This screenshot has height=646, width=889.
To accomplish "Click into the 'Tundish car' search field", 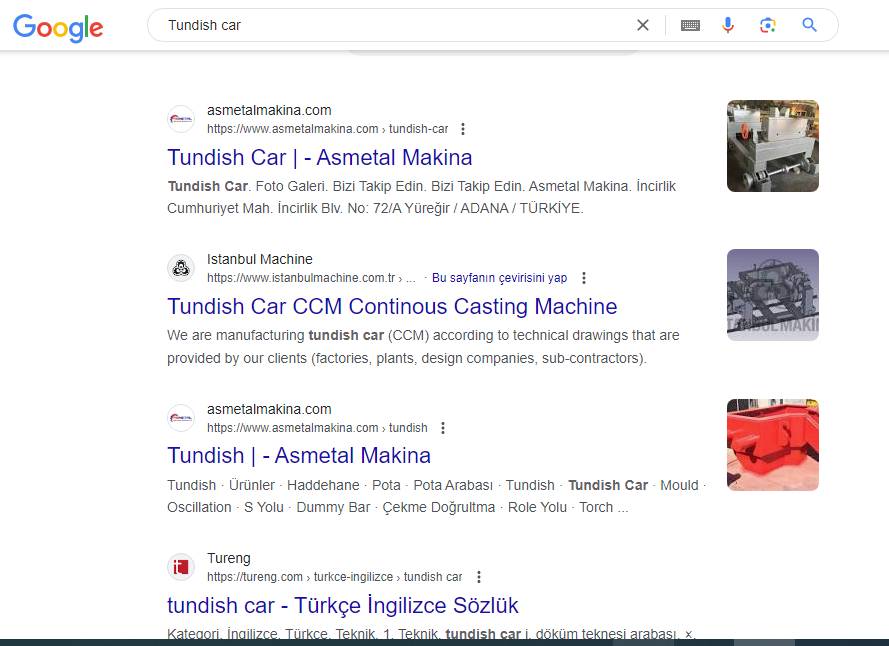I will coord(390,25).
